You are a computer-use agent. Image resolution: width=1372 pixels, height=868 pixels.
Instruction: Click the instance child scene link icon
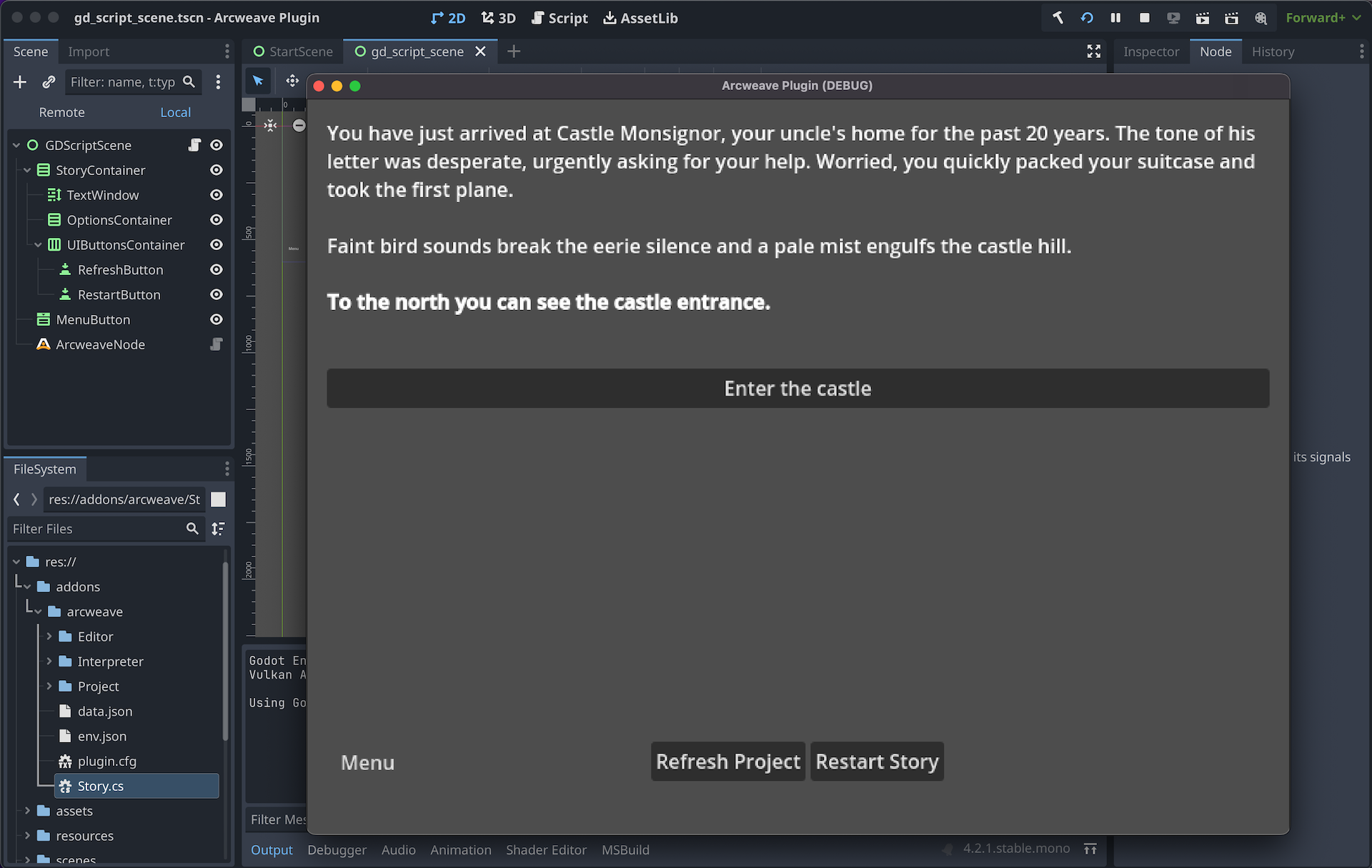pyautogui.click(x=49, y=82)
